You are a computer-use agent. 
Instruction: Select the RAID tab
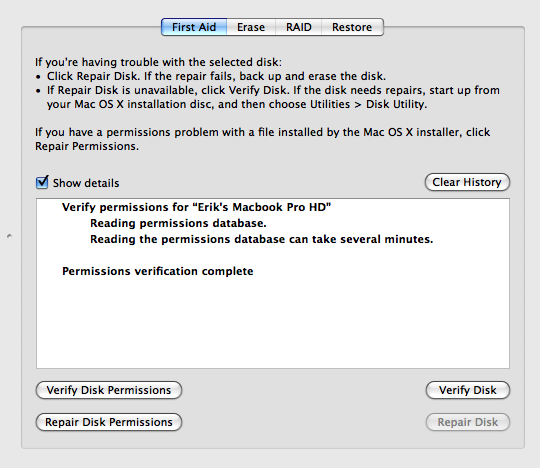[x=298, y=27]
